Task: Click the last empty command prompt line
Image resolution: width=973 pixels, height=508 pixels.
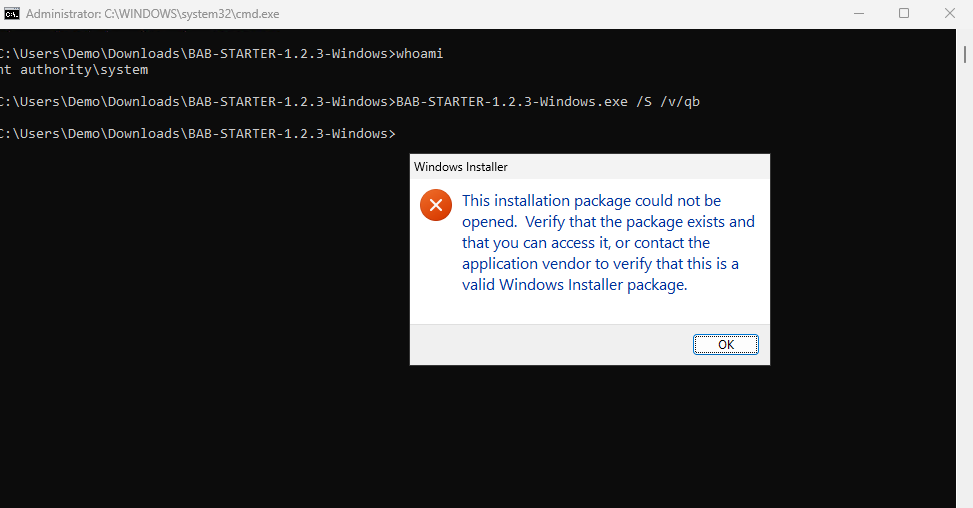Action: pos(200,134)
